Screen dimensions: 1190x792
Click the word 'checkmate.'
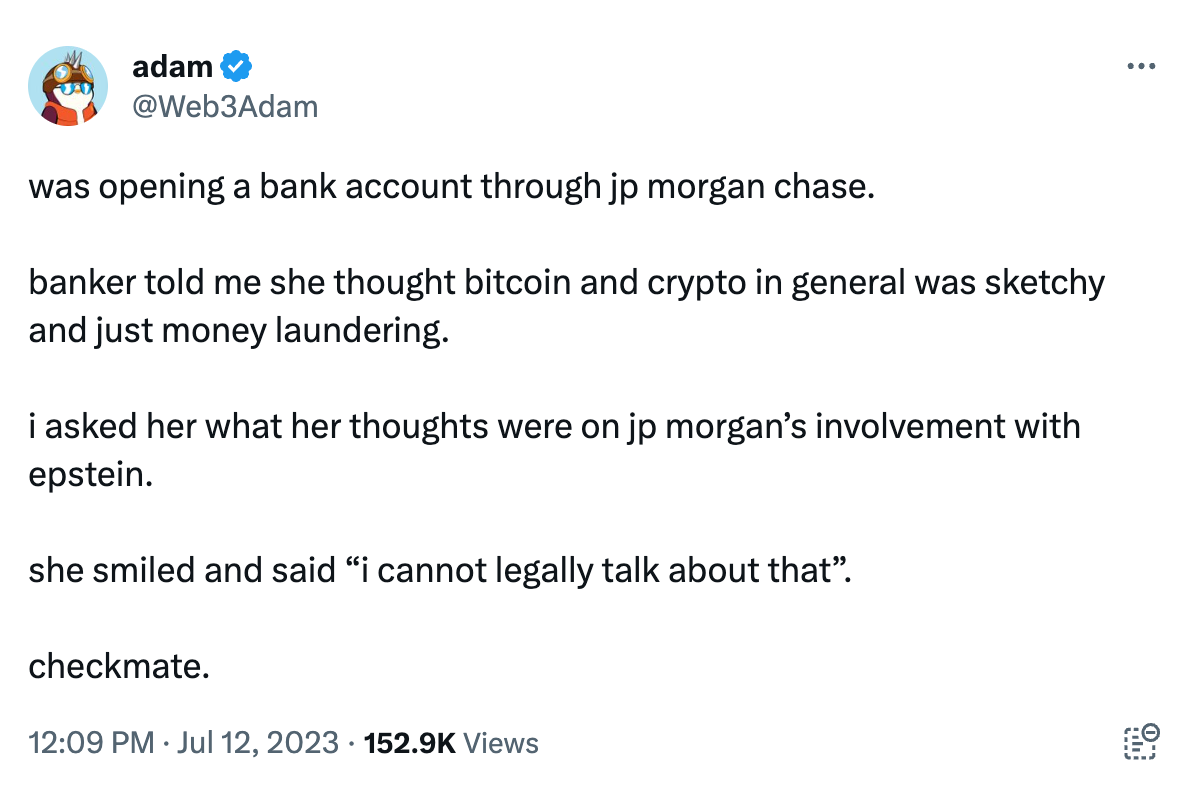(119, 666)
